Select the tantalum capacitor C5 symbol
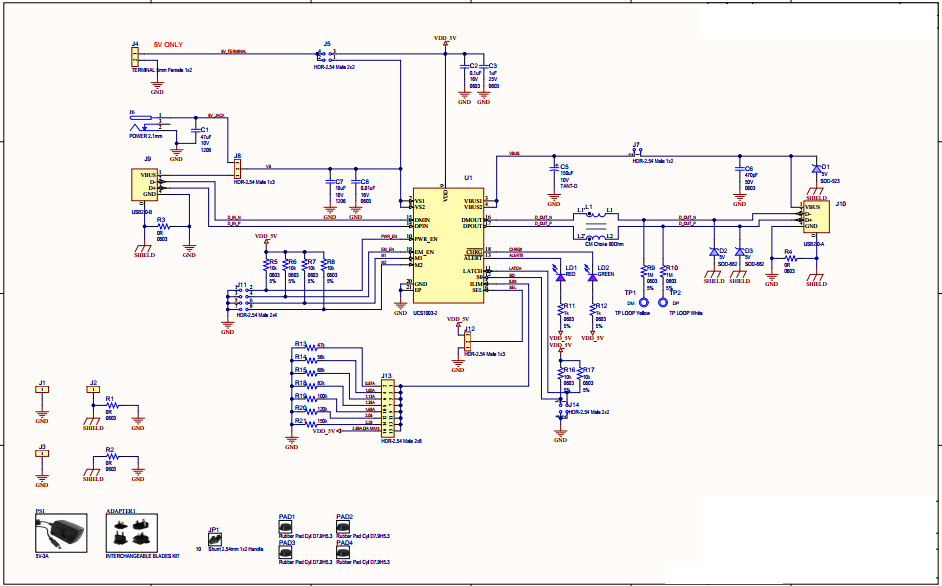 click(x=554, y=169)
